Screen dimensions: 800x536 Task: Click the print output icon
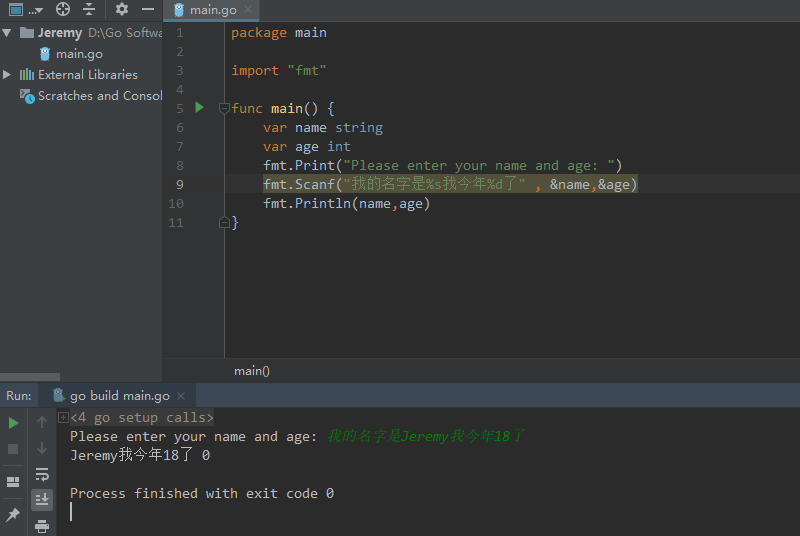pyautogui.click(x=42, y=526)
